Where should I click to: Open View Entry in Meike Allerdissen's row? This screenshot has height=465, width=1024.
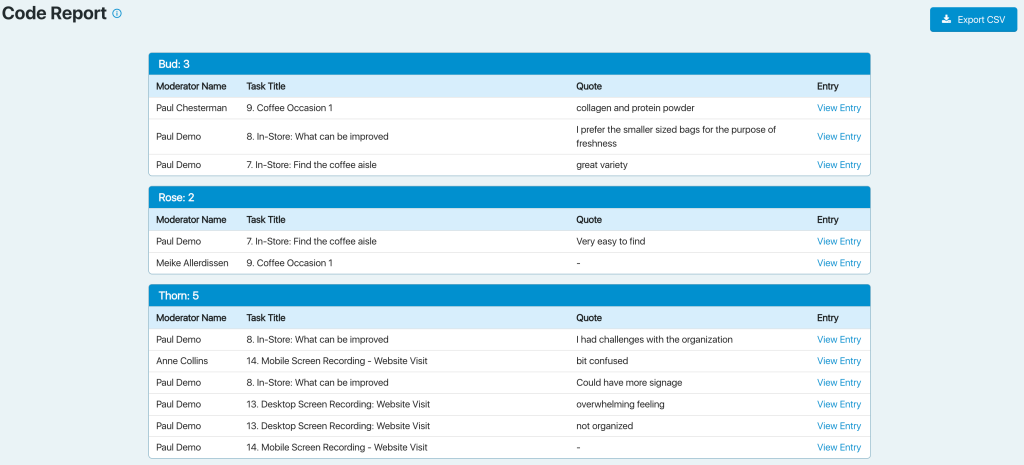tap(839, 263)
